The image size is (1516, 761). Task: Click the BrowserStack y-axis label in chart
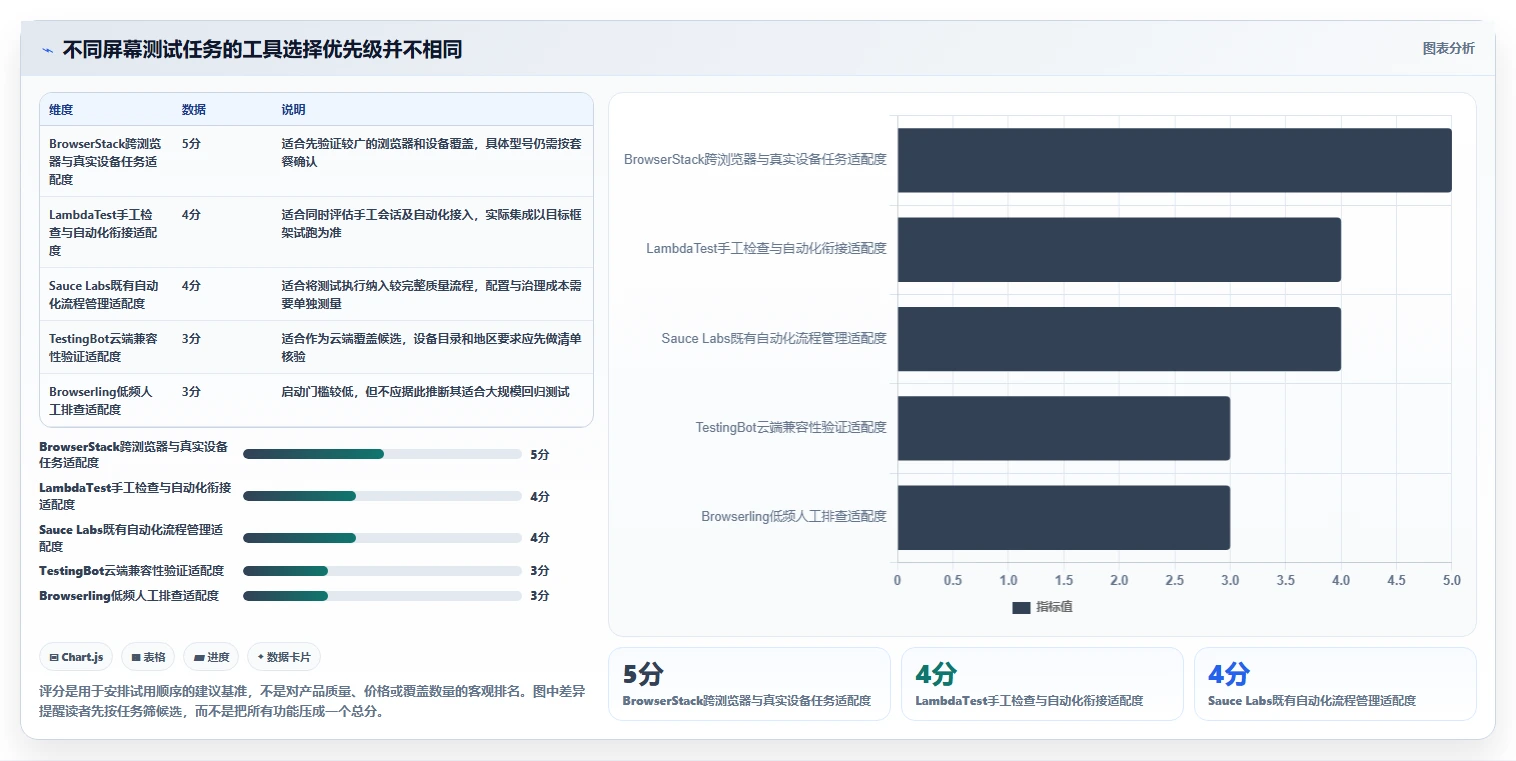click(x=755, y=160)
